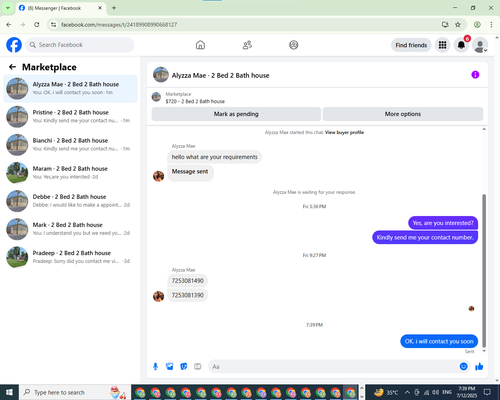
Task: Open Pradeep 2 Bed 2 Bath chat
Action: tap(70, 257)
